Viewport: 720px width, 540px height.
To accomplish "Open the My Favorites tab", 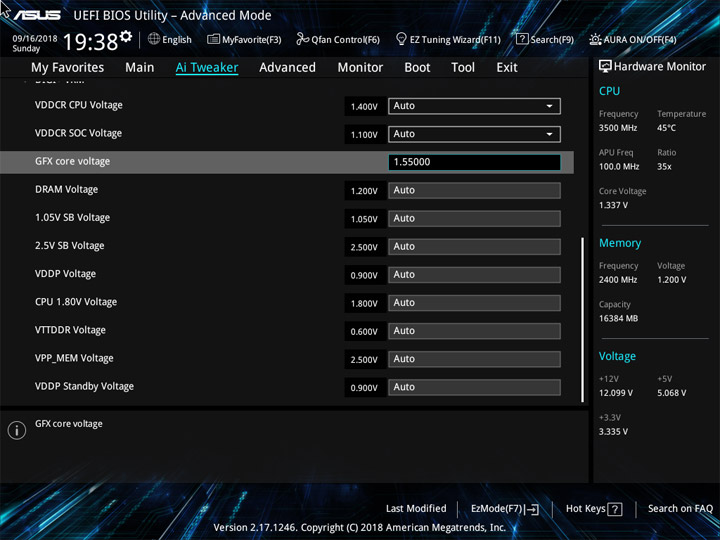I will (x=68, y=68).
